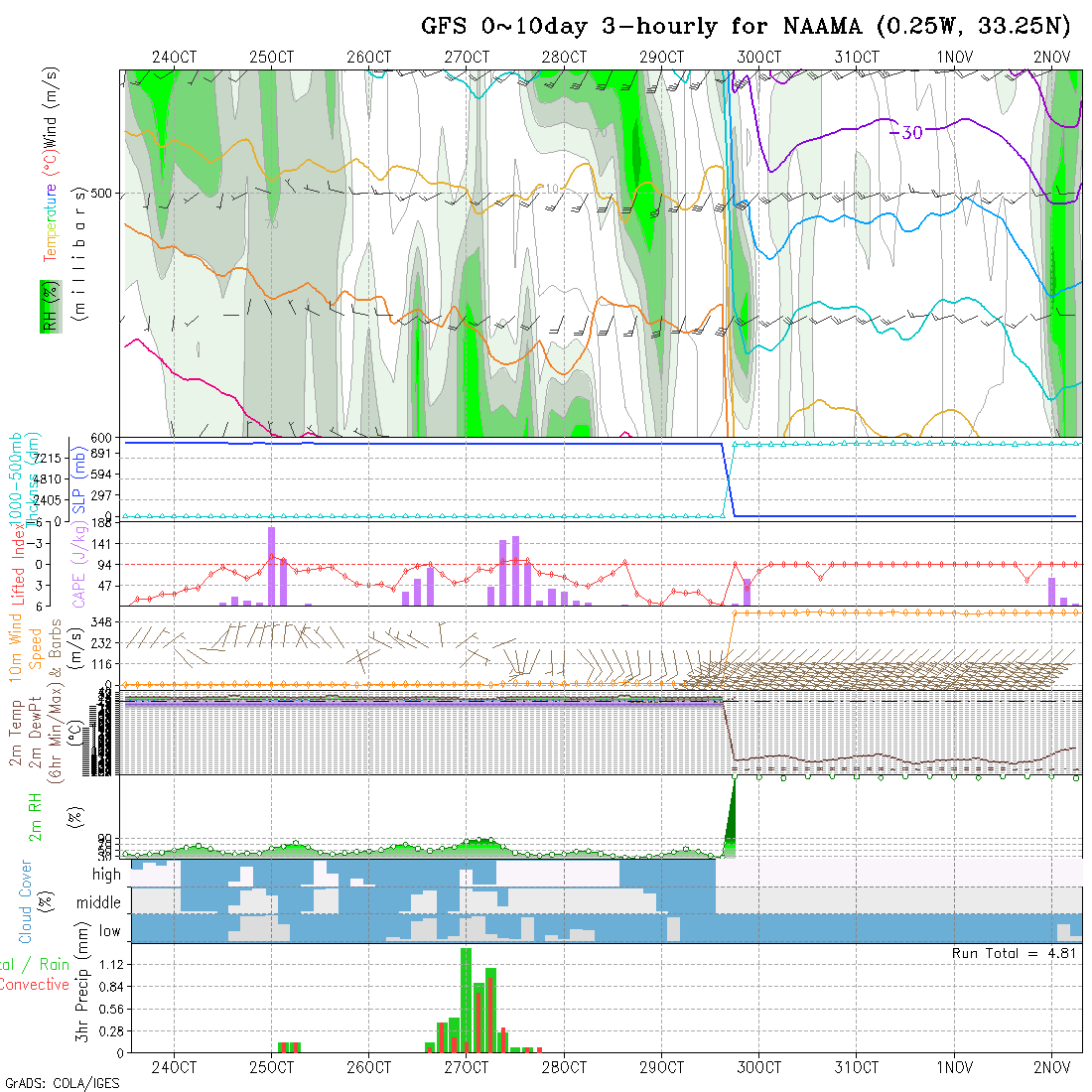This screenshot has width=1092, height=1092.
Task: Select the 27OCT date label on top axis
Action: (467, 58)
